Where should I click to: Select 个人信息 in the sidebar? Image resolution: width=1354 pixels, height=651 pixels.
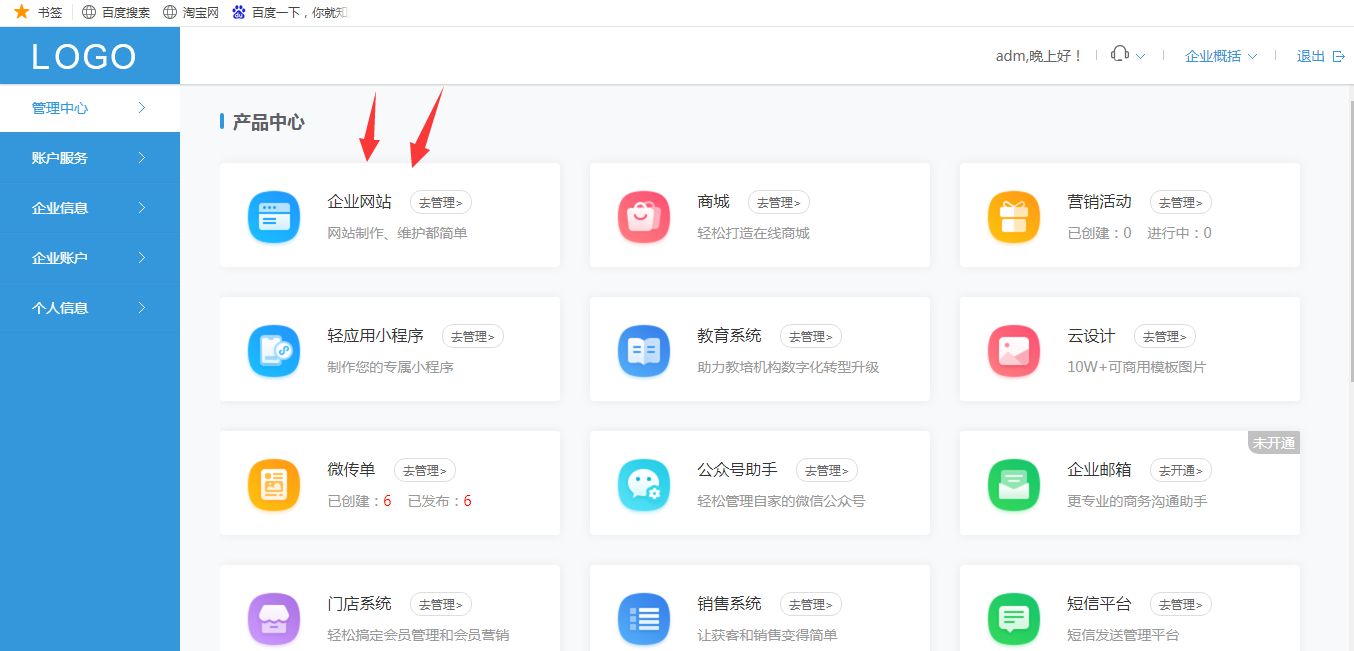point(90,308)
